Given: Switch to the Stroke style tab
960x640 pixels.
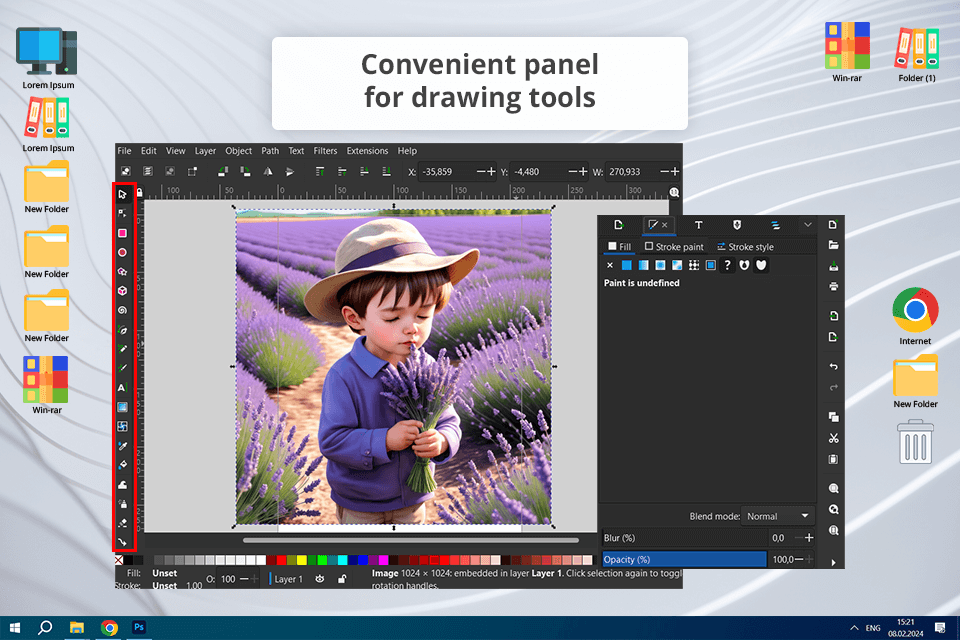Looking at the screenshot, I should (745, 247).
